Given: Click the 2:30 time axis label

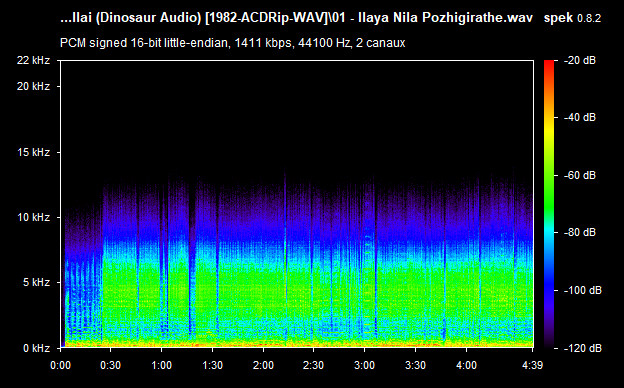Looking at the screenshot, I should click(x=314, y=365).
